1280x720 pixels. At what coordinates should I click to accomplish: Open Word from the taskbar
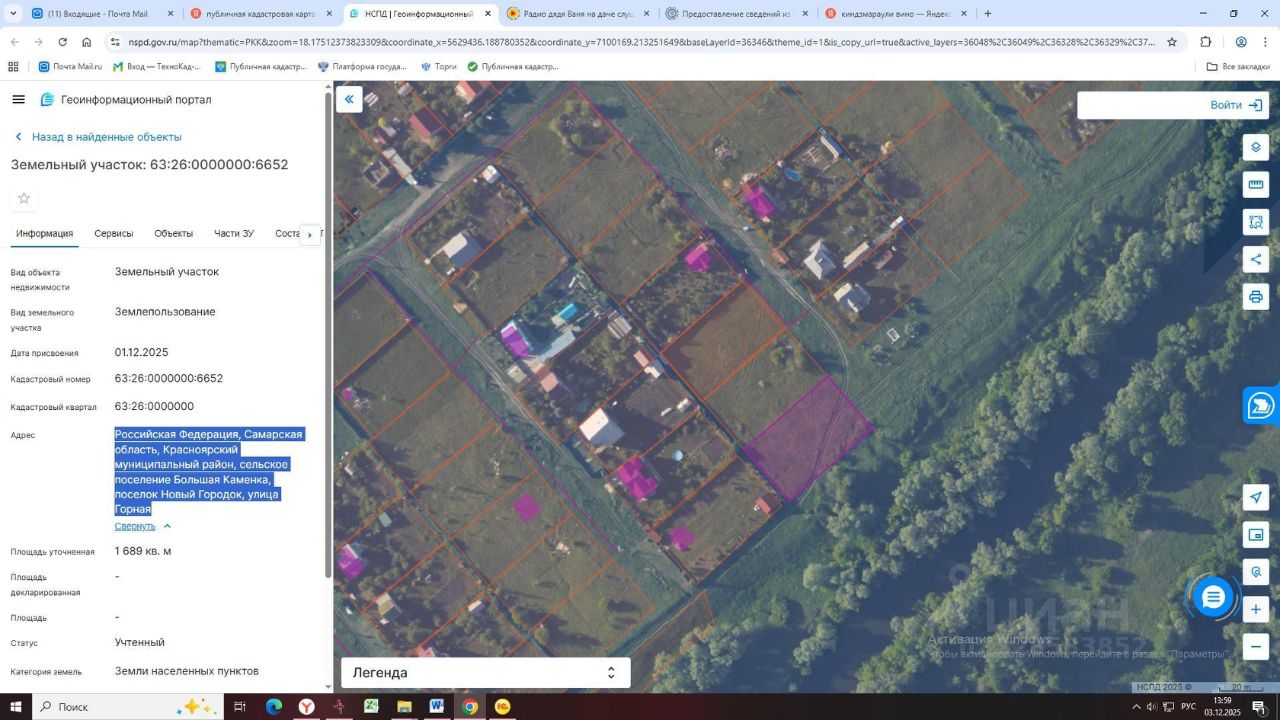437,707
